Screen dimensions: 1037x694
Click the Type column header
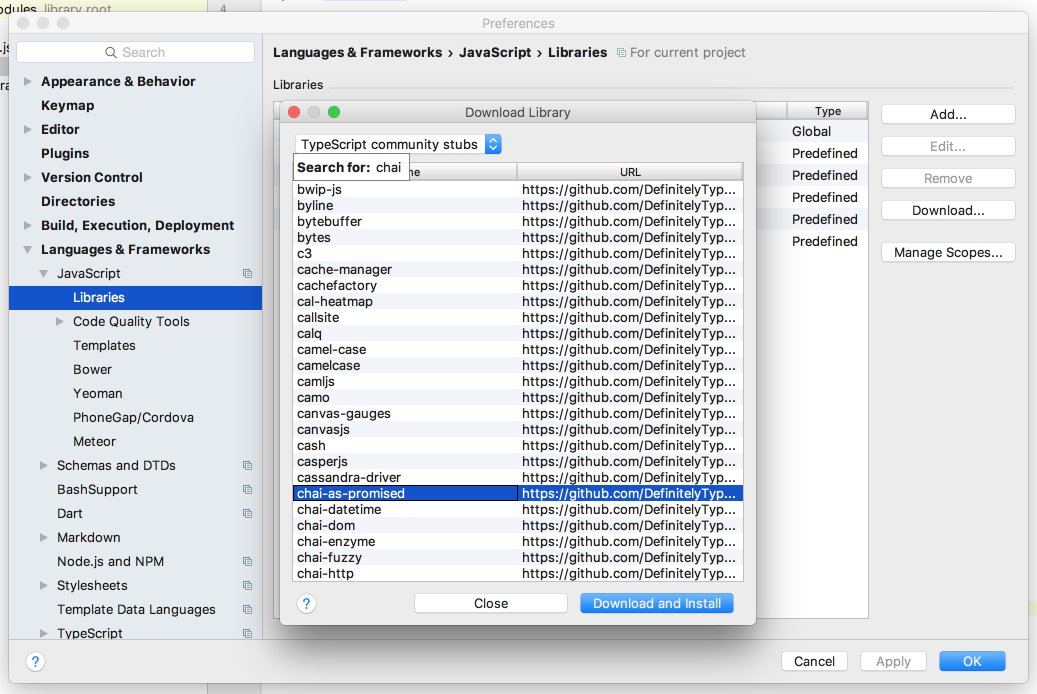pyautogui.click(x=827, y=111)
